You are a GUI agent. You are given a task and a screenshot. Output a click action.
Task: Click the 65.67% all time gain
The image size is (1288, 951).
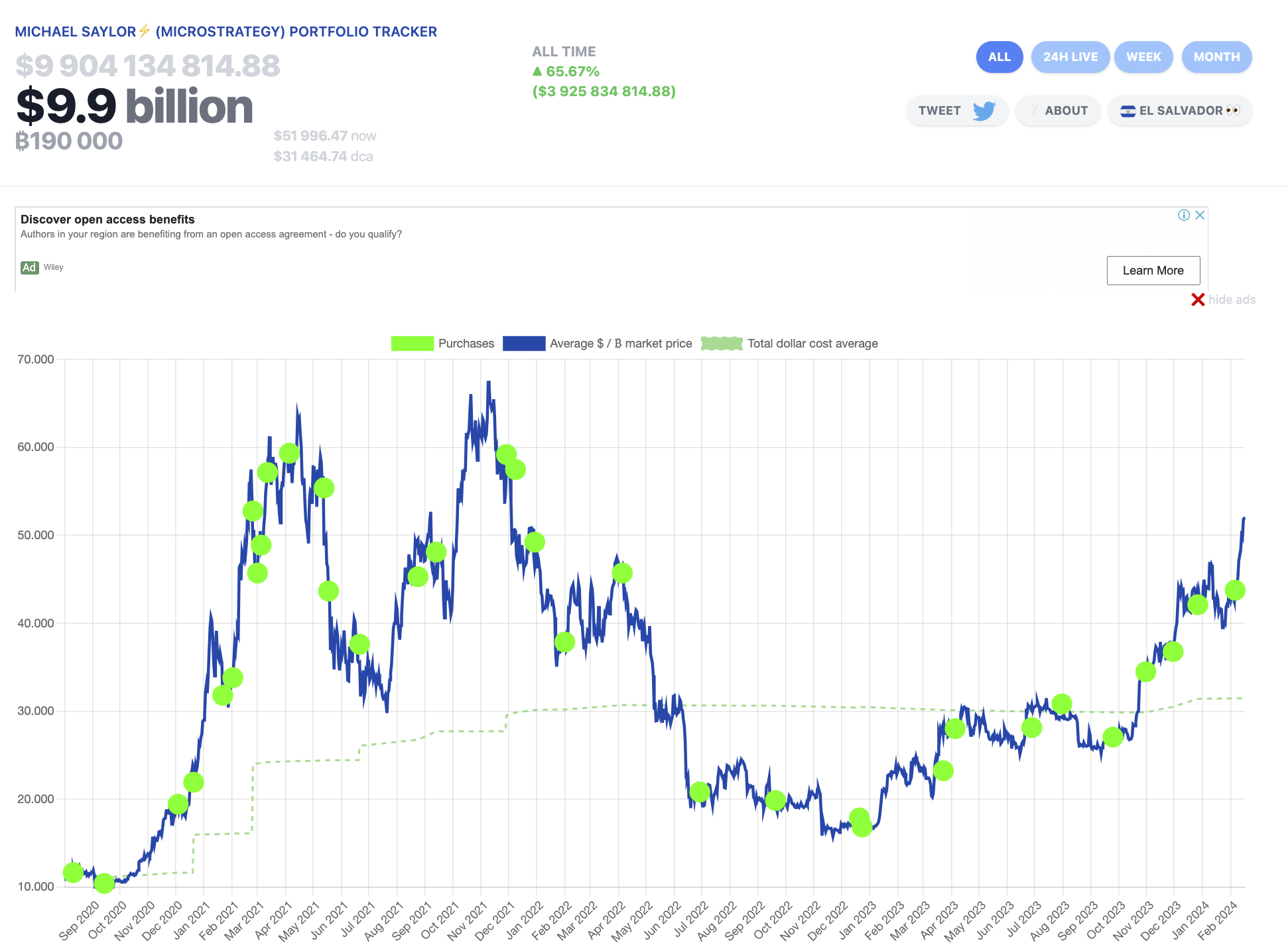tap(566, 72)
